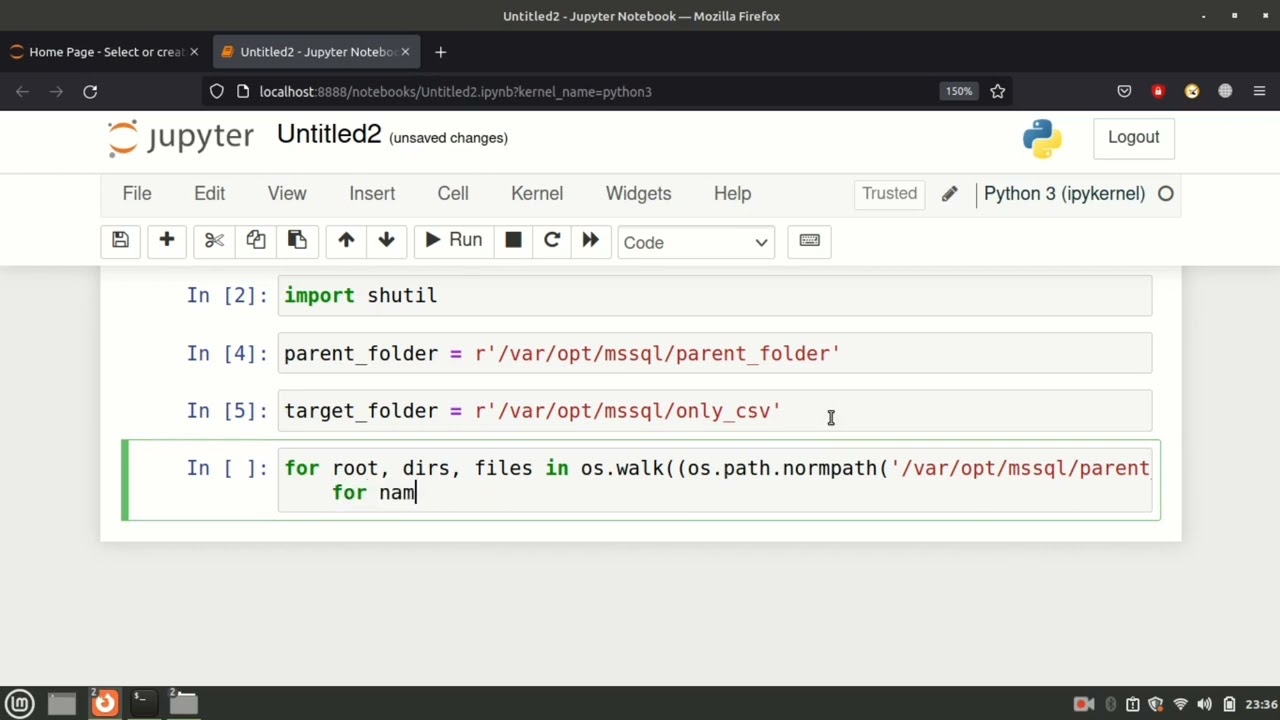The height and width of the screenshot is (720, 1280).
Task: Close the Home Page browser tab
Action: (x=194, y=52)
